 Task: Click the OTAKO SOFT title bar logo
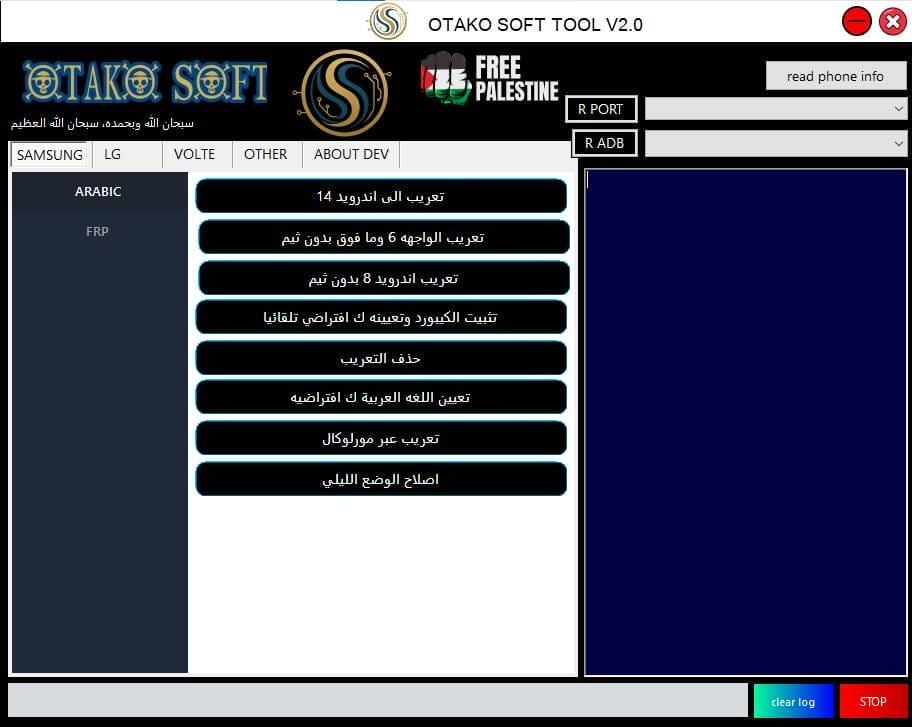tap(387, 21)
